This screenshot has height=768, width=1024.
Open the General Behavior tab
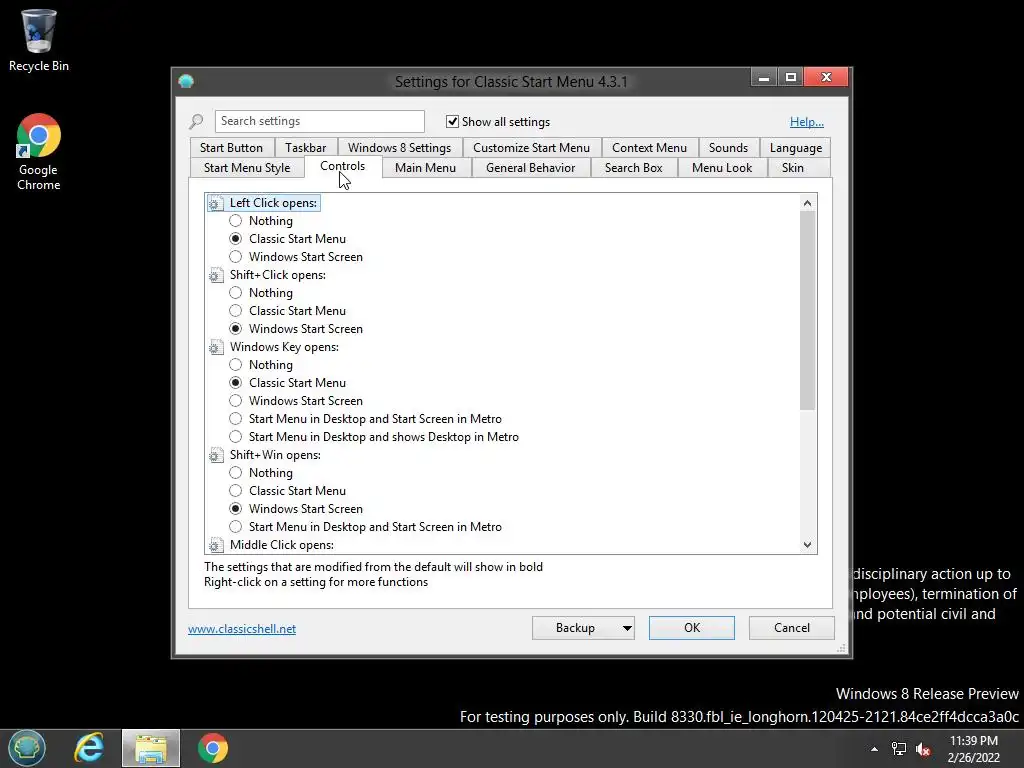(x=530, y=168)
